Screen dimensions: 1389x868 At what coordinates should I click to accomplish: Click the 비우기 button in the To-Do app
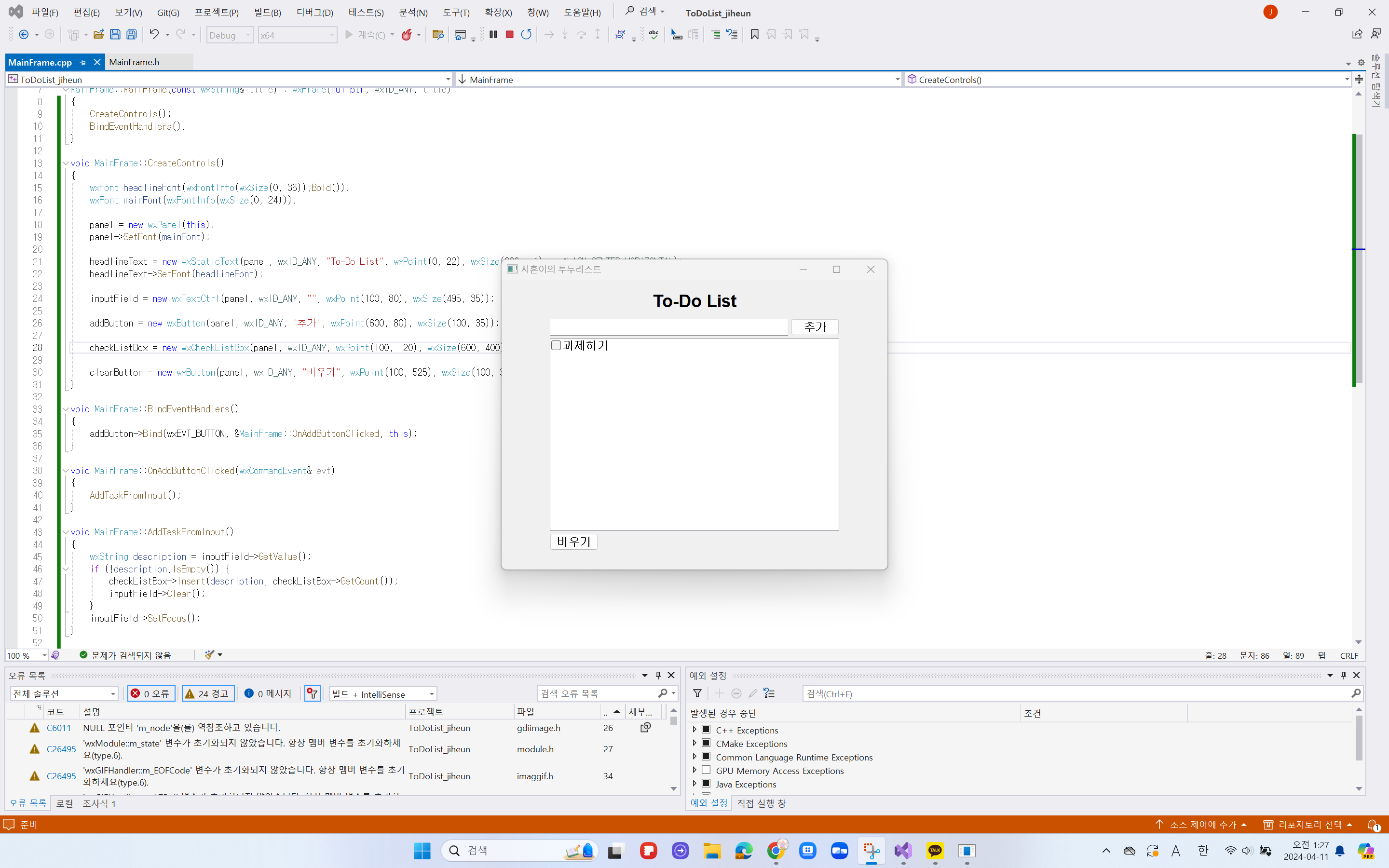572,541
